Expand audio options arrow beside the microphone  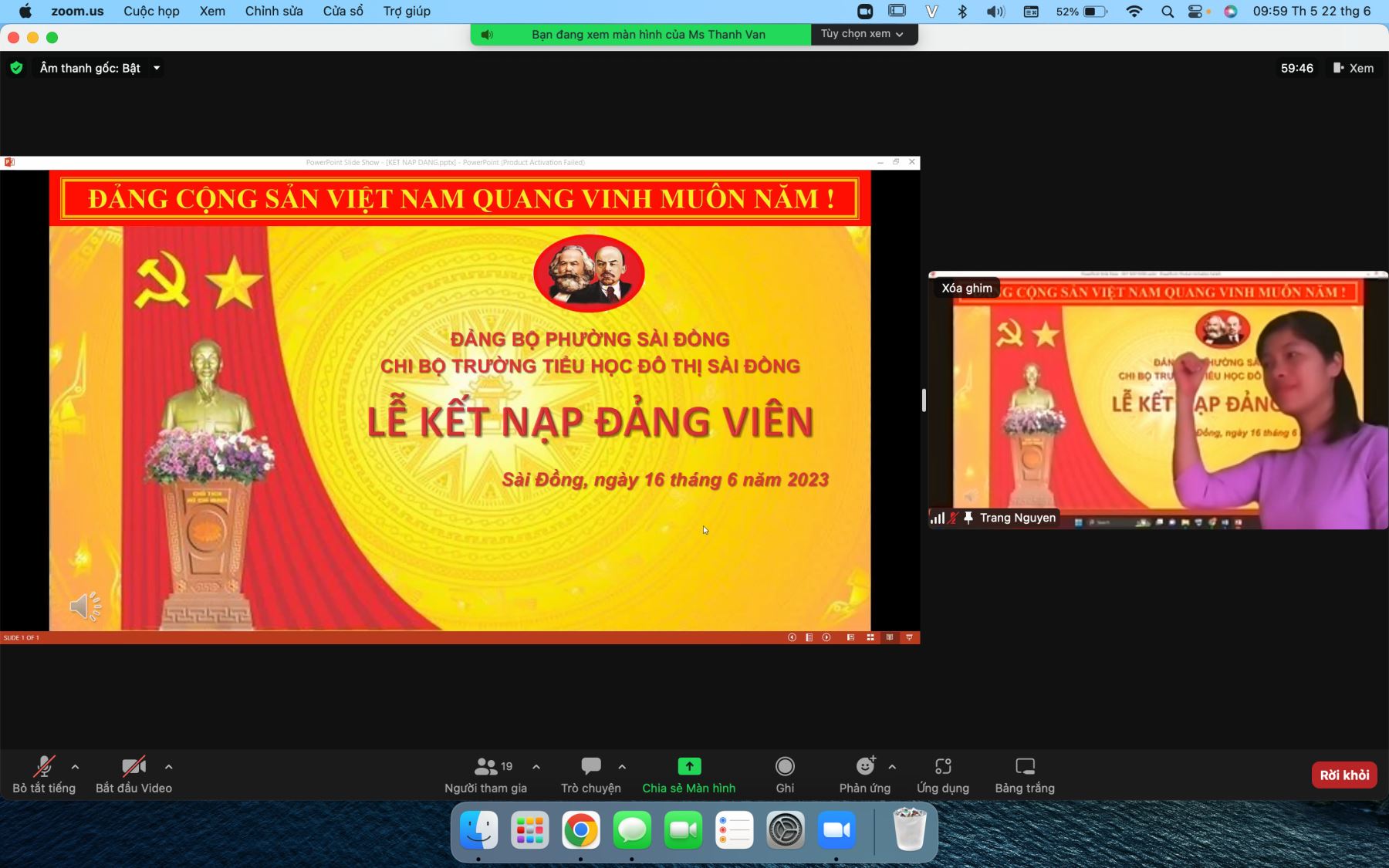(x=75, y=767)
